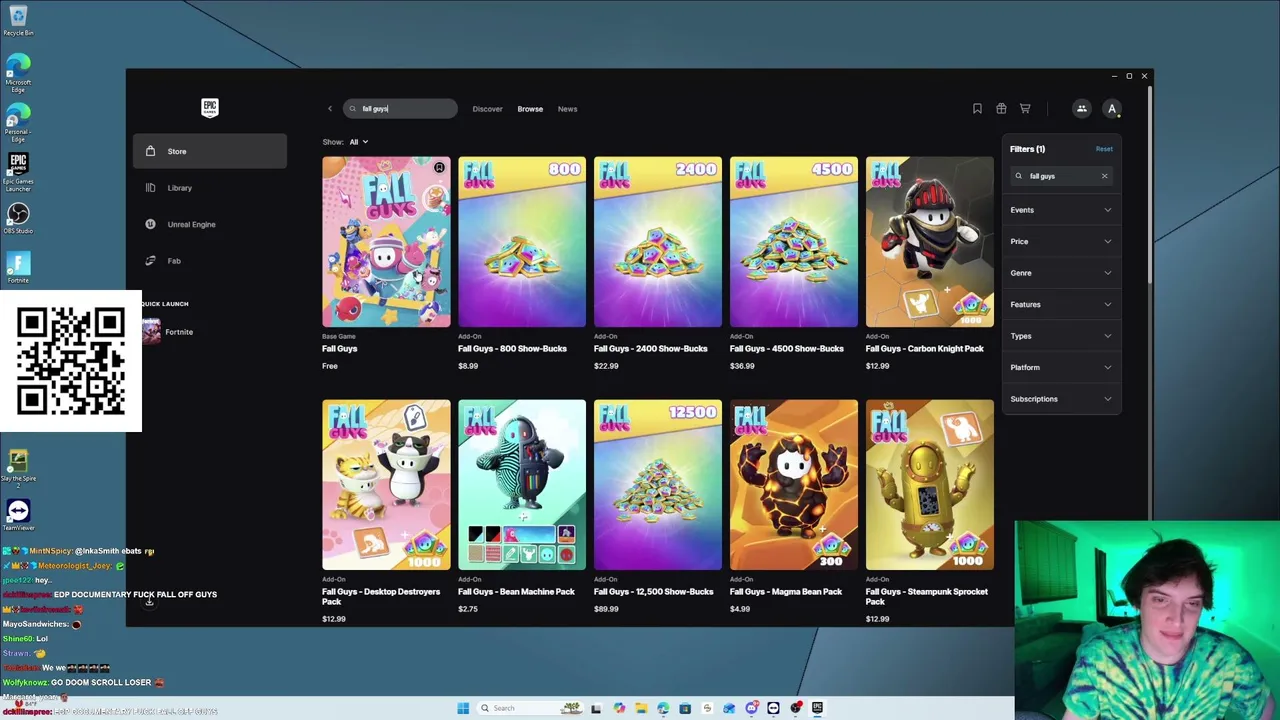1280x720 pixels.
Task: Expand the Events filter
Action: coord(1061,210)
